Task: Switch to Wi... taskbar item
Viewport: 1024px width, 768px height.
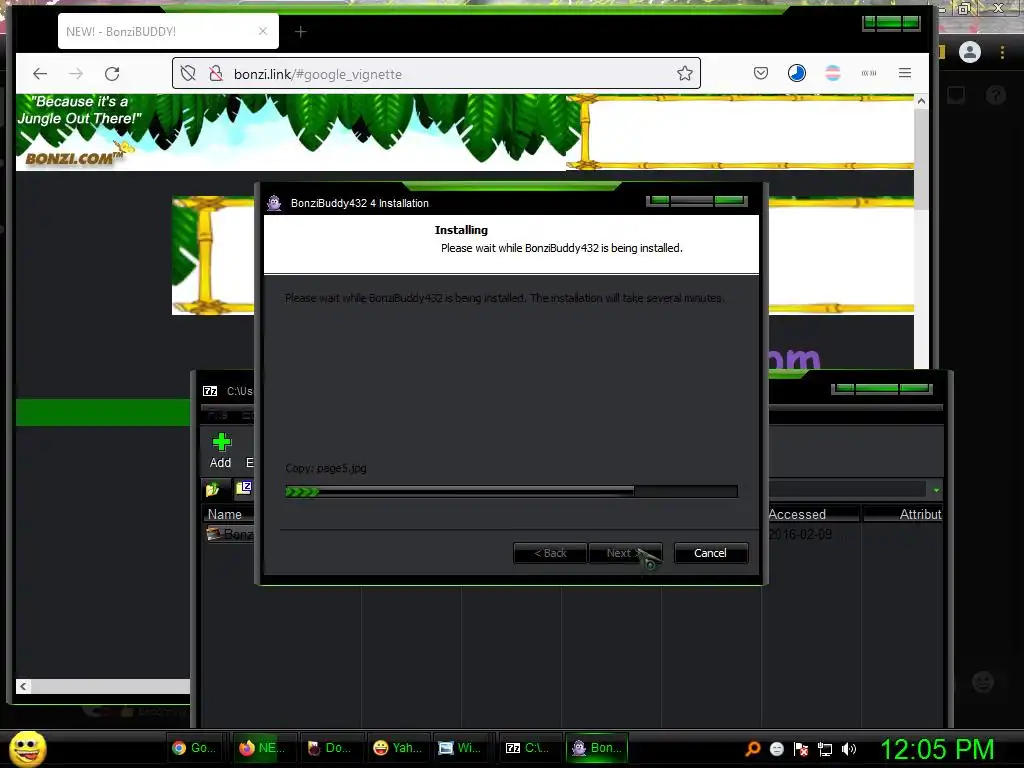Action: tap(460, 748)
